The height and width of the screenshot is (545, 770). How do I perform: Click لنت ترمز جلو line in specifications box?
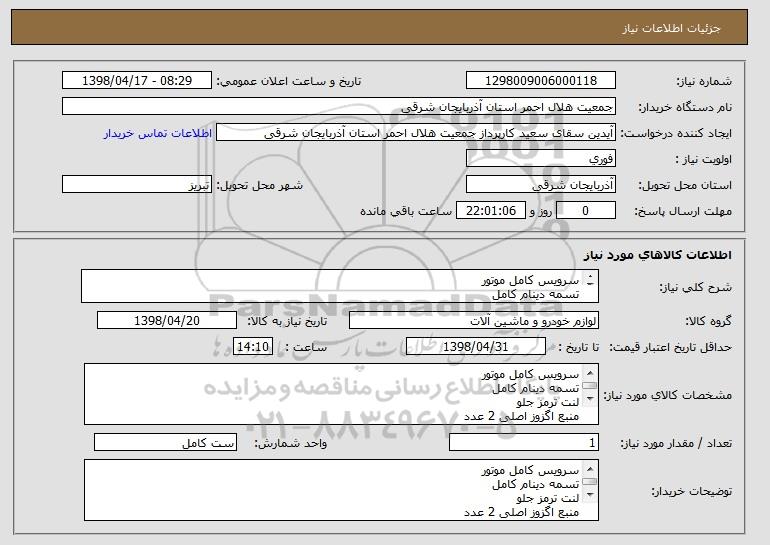[548, 402]
